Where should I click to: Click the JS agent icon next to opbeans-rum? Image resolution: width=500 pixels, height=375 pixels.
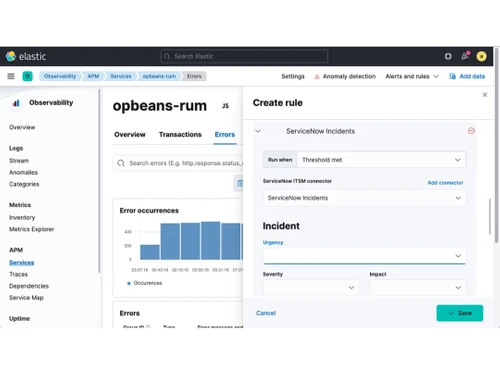[225, 106]
